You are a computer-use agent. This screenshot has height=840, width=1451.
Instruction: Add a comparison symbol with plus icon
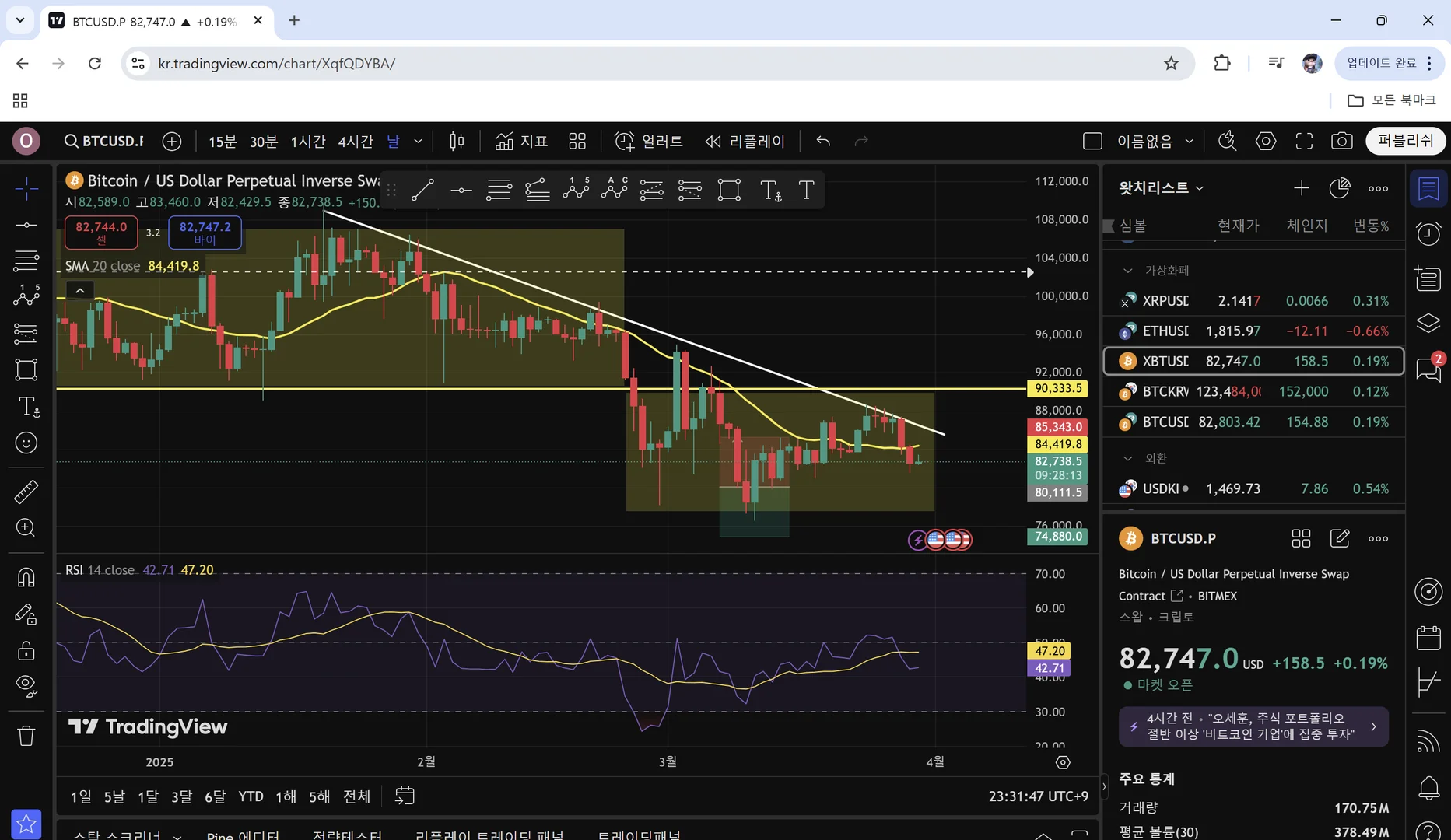172,141
